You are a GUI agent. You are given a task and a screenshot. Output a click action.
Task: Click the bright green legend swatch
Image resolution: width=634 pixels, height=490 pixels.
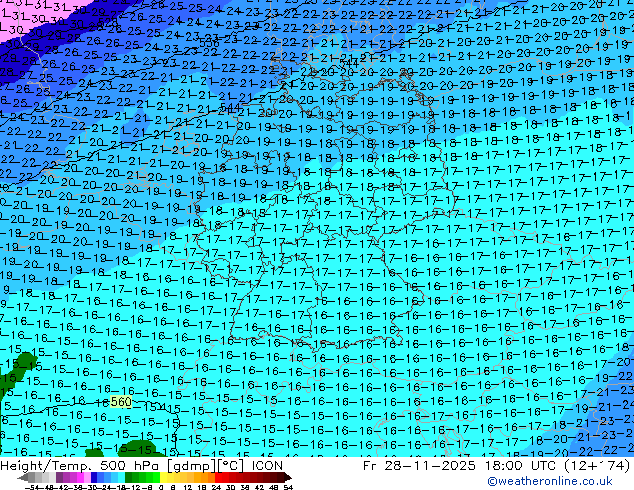click(156, 477)
